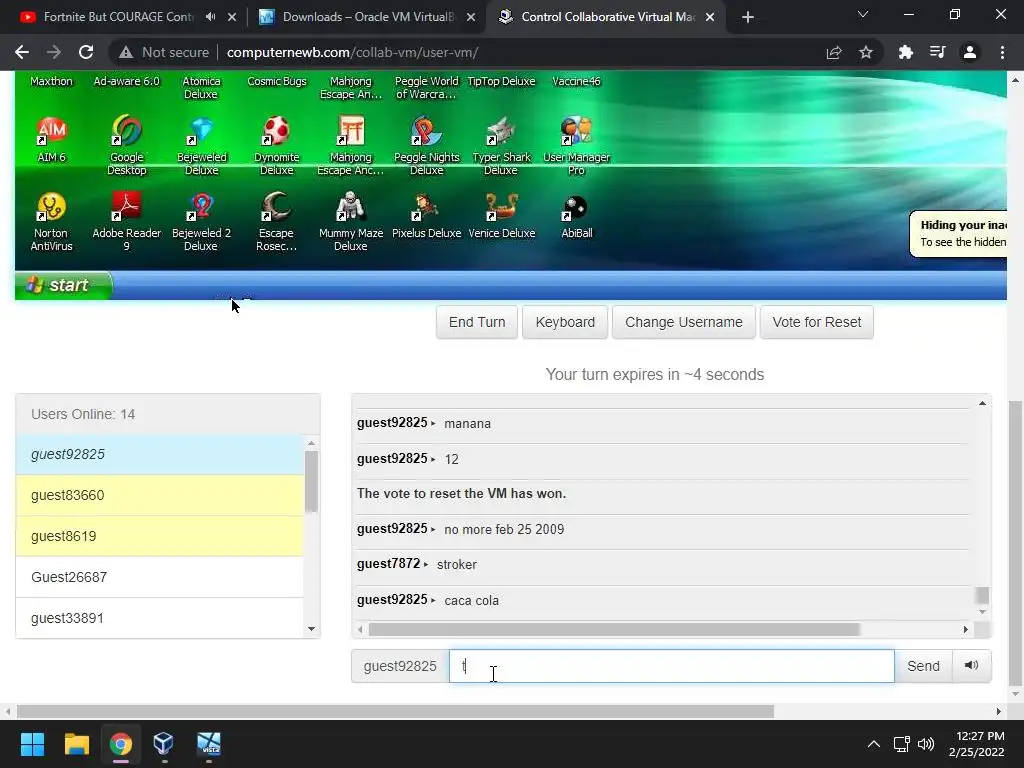Open User Manager Pro desktop icon
Viewport: 1024px width, 768px height.
[577, 145]
